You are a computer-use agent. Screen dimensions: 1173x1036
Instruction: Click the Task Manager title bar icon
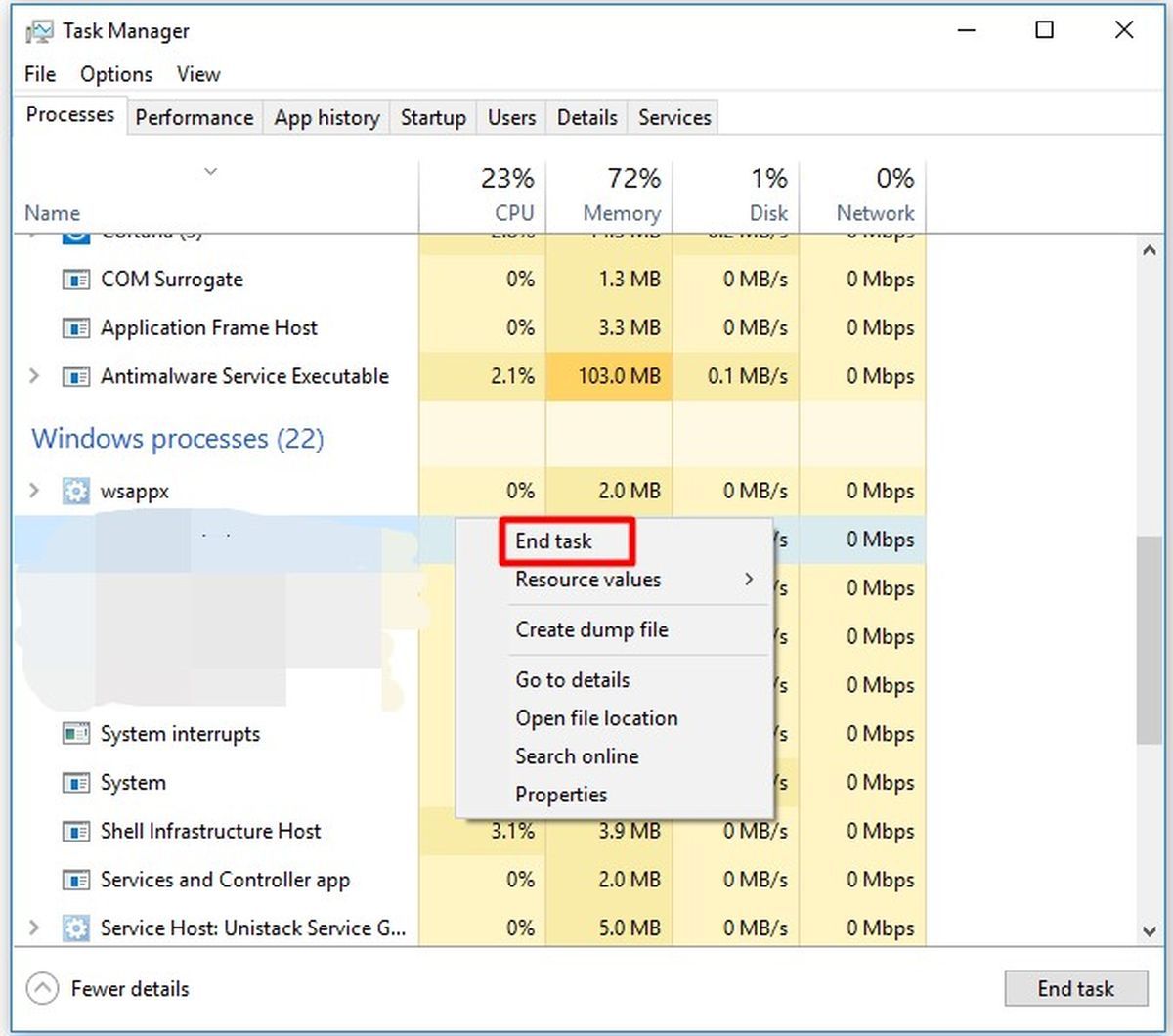pyautogui.click(x=39, y=32)
